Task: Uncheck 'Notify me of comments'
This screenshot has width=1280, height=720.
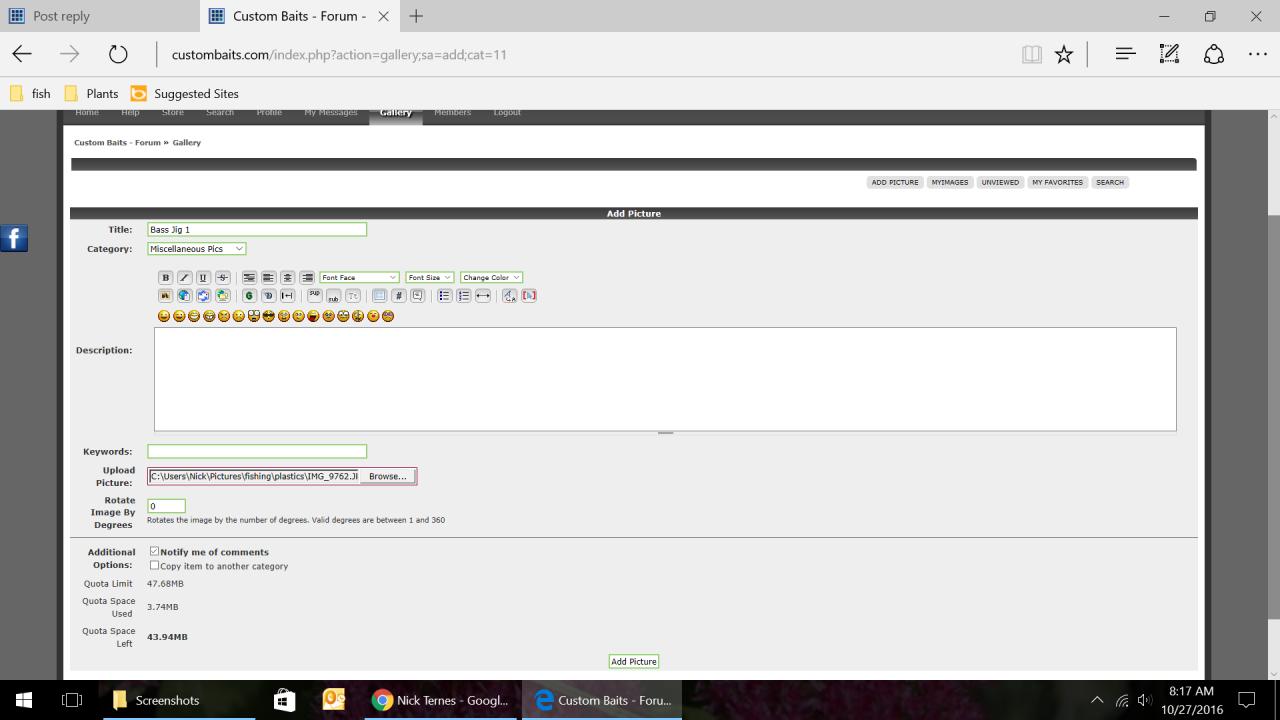Action: (154, 551)
